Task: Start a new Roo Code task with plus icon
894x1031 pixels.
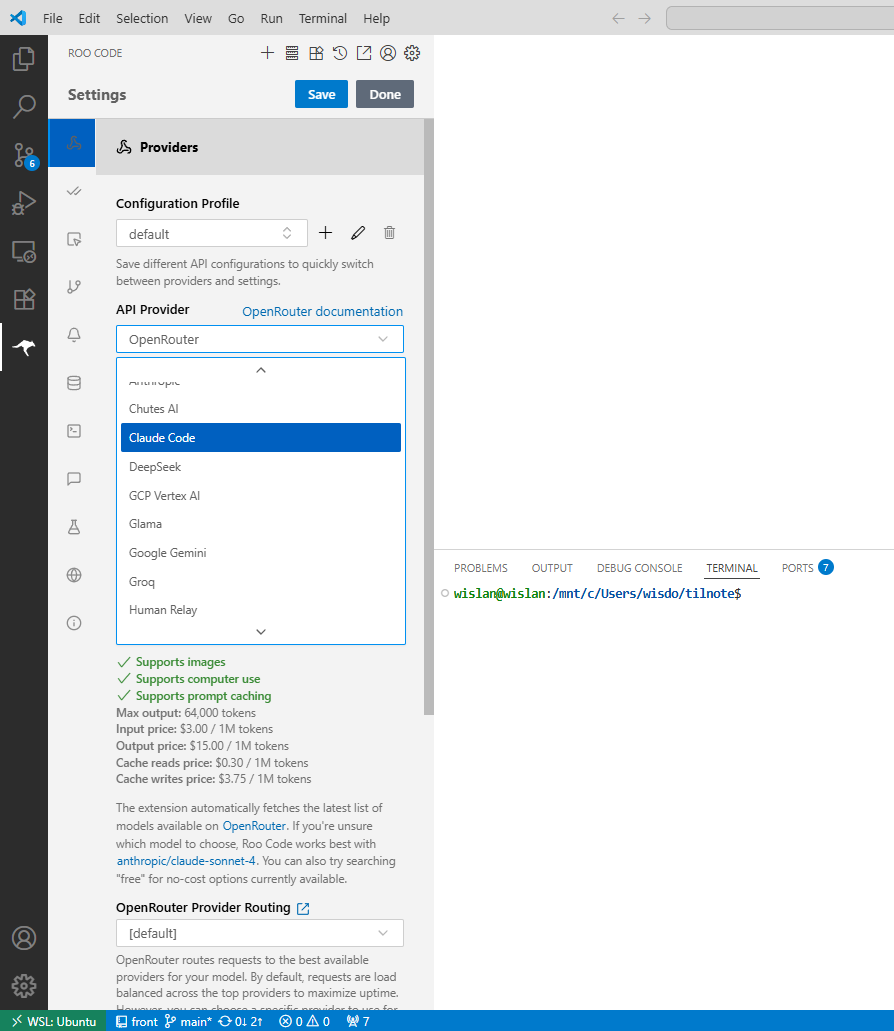Action: 268,53
